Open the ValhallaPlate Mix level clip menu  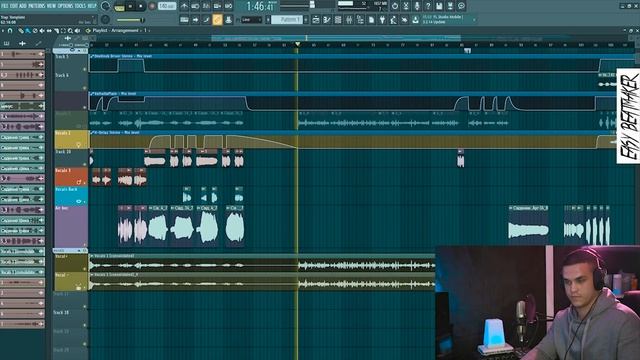coord(92,94)
